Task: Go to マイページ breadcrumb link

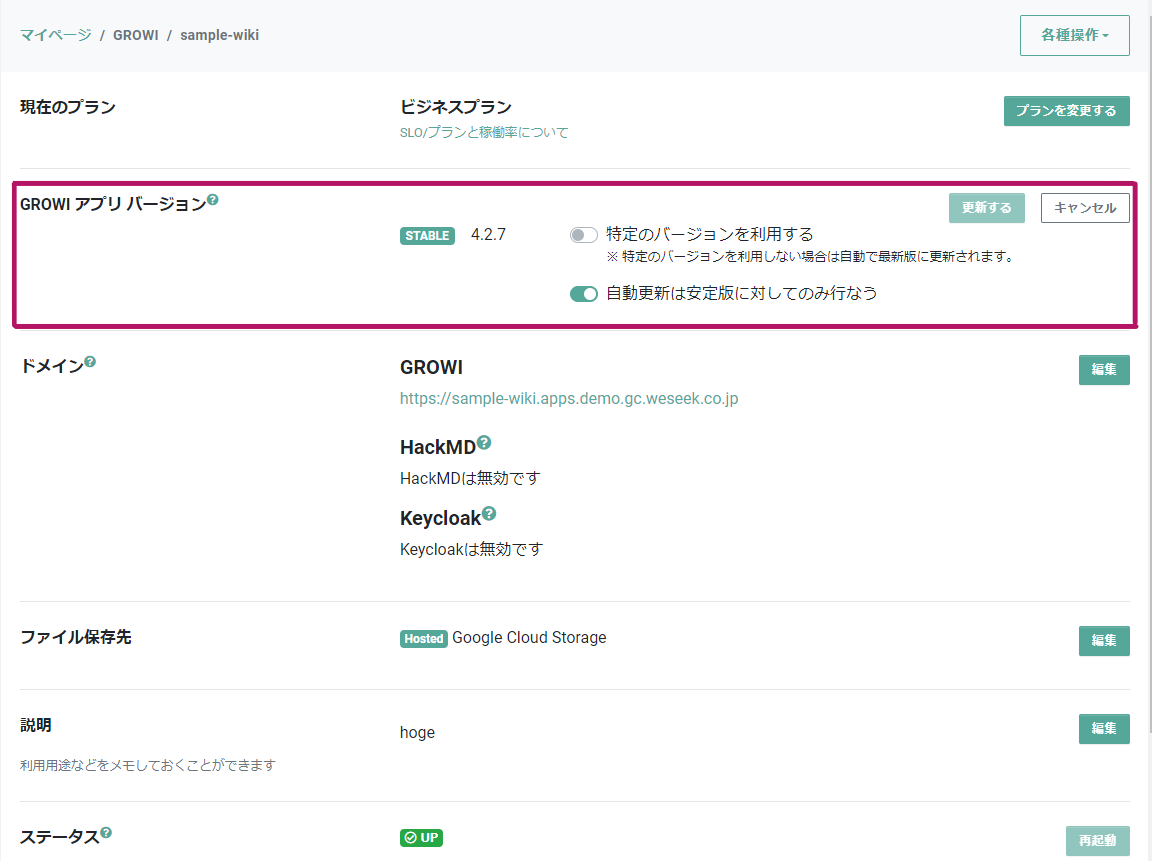Action: pos(56,35)
